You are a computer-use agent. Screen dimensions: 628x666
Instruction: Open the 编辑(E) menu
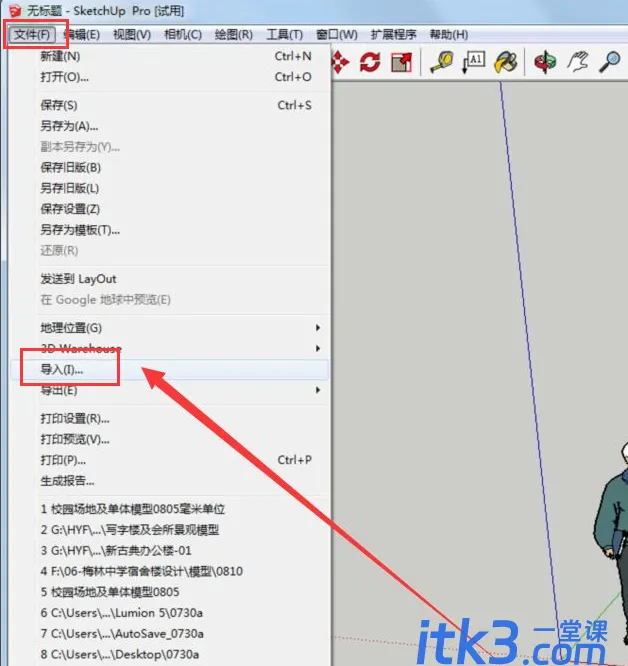tap(82, 34)
